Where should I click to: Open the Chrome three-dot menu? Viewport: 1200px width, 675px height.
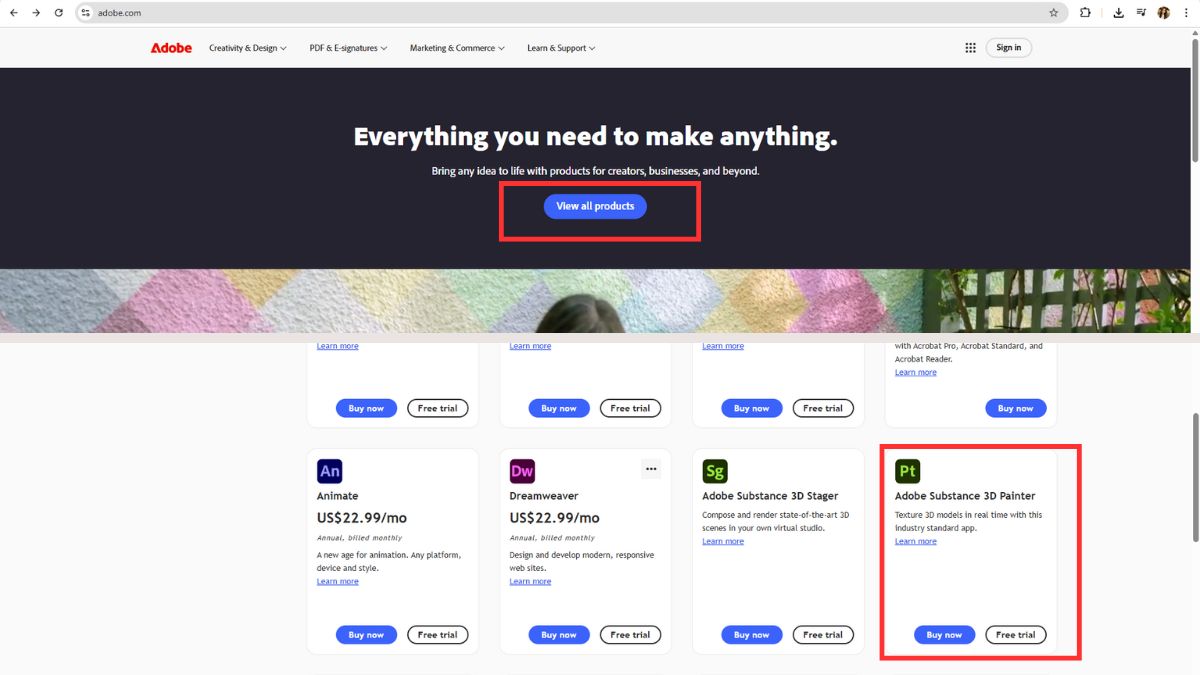pyautogui.click(x=1186, y=13)
